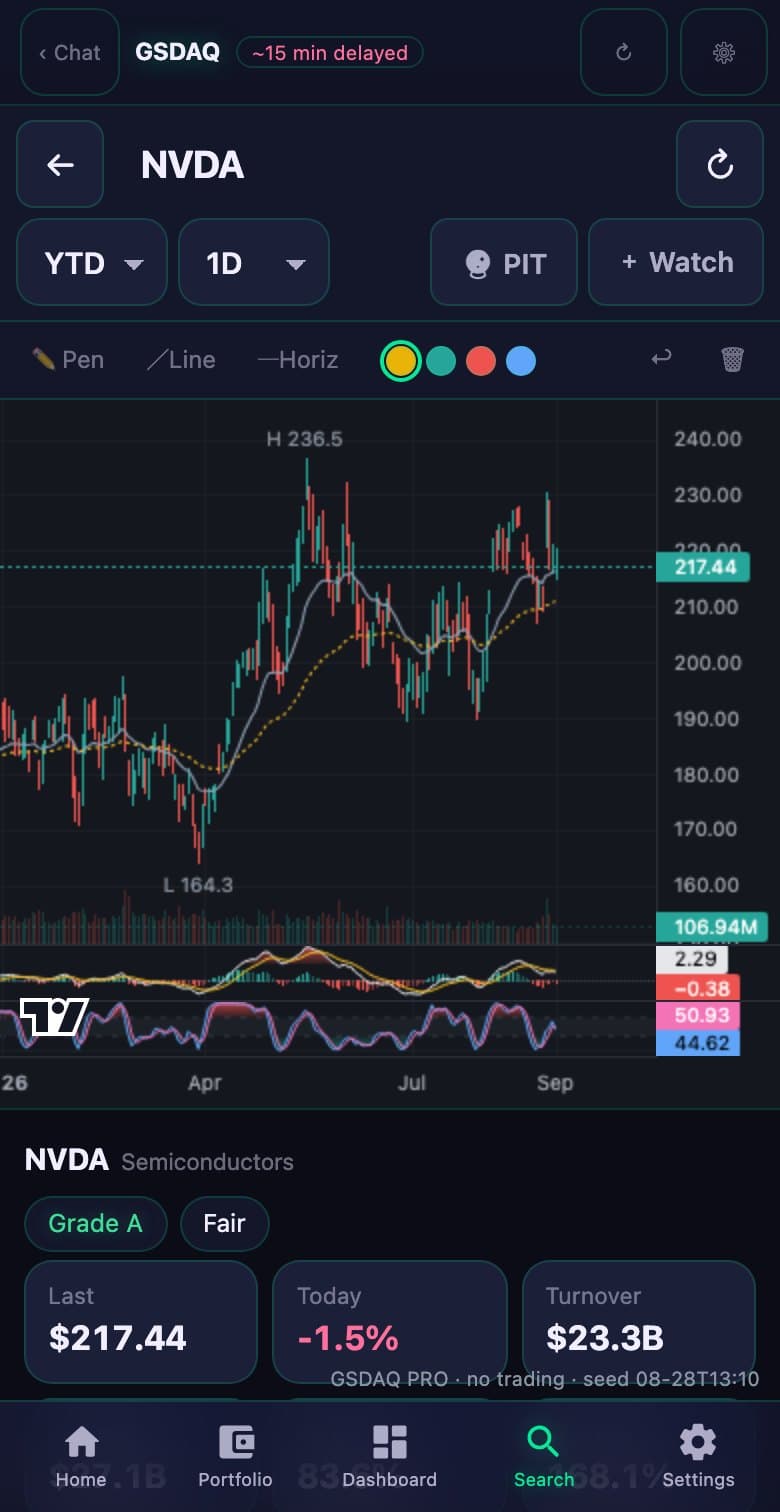Click the Apr label on time axis
Image resolution: width=780 pixels, height=1512 pixels.
[205, 1083]
